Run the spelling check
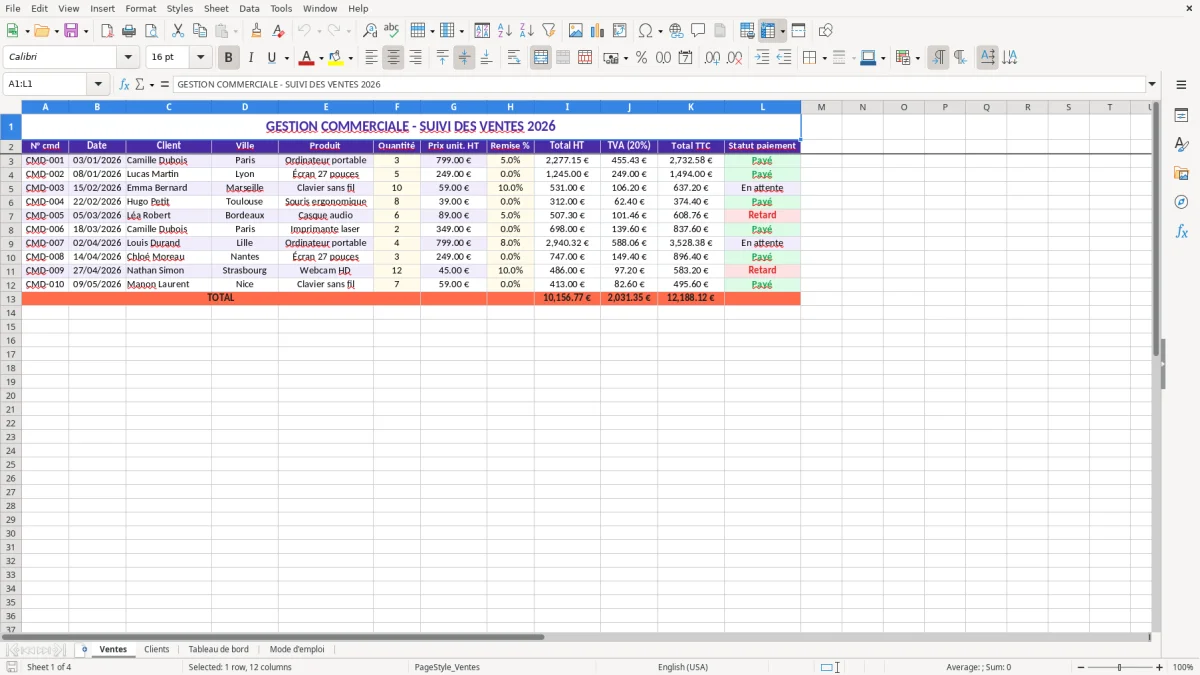Screen dimensions: 1200x675 [391, 31]
